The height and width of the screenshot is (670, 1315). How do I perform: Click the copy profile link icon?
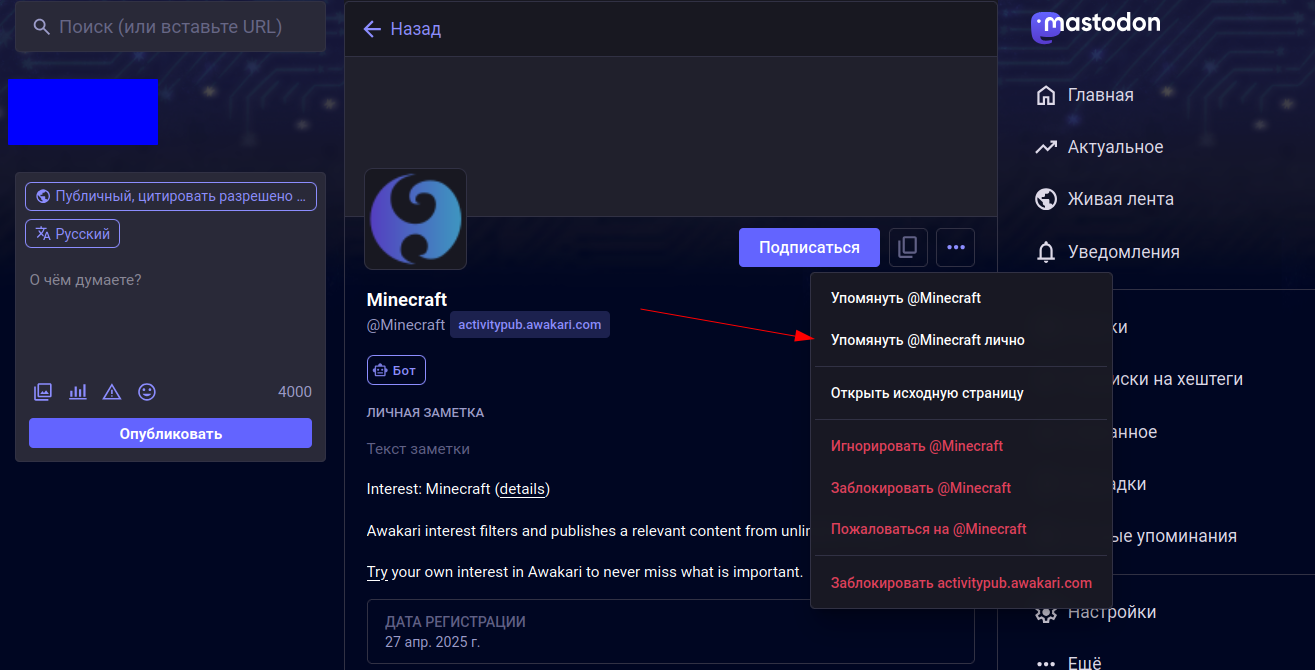tap(908, 247)
